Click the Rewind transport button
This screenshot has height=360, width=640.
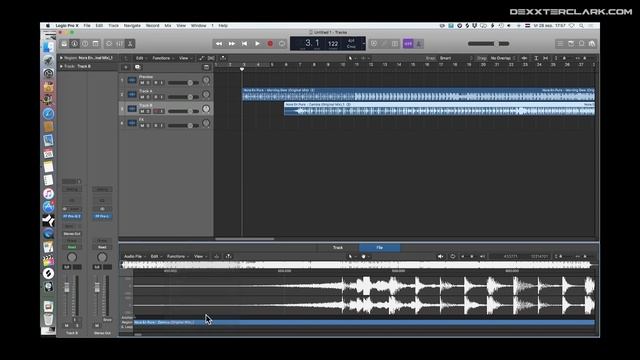click(219, 44)
